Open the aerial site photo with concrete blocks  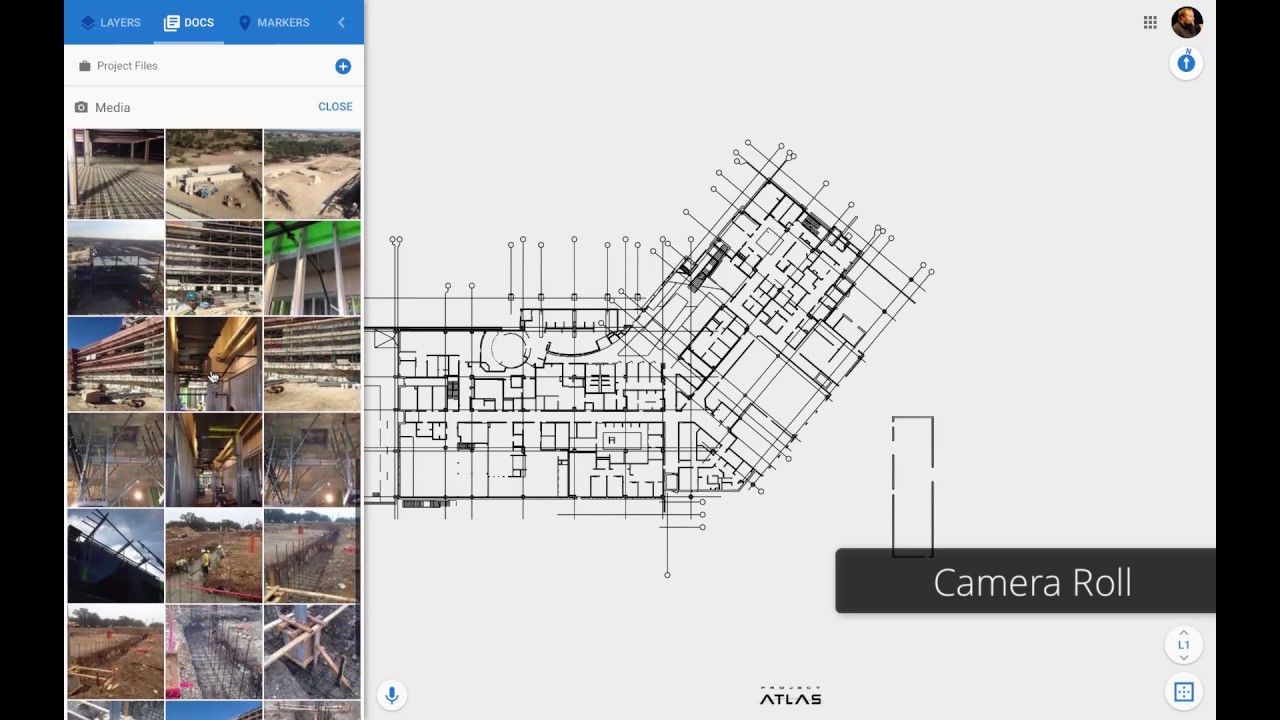(x=214, y=174)
